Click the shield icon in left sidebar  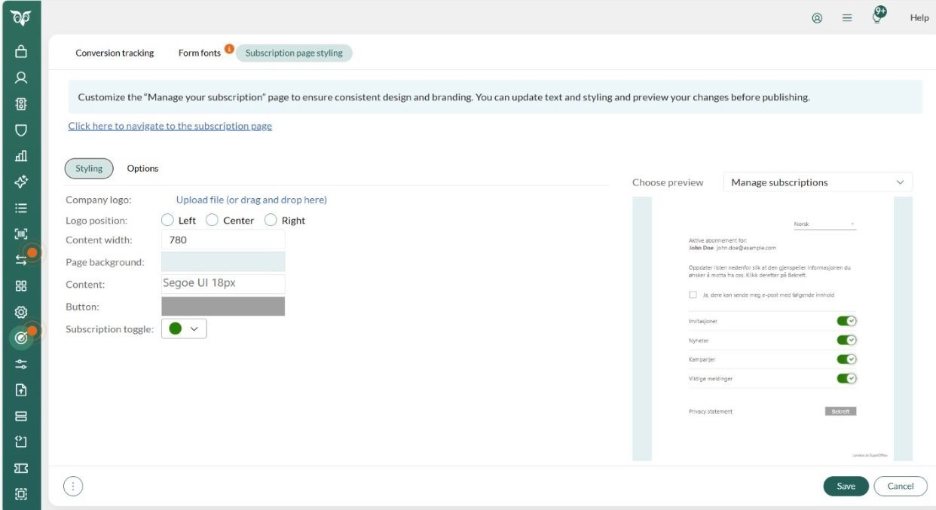pos(20,129)
